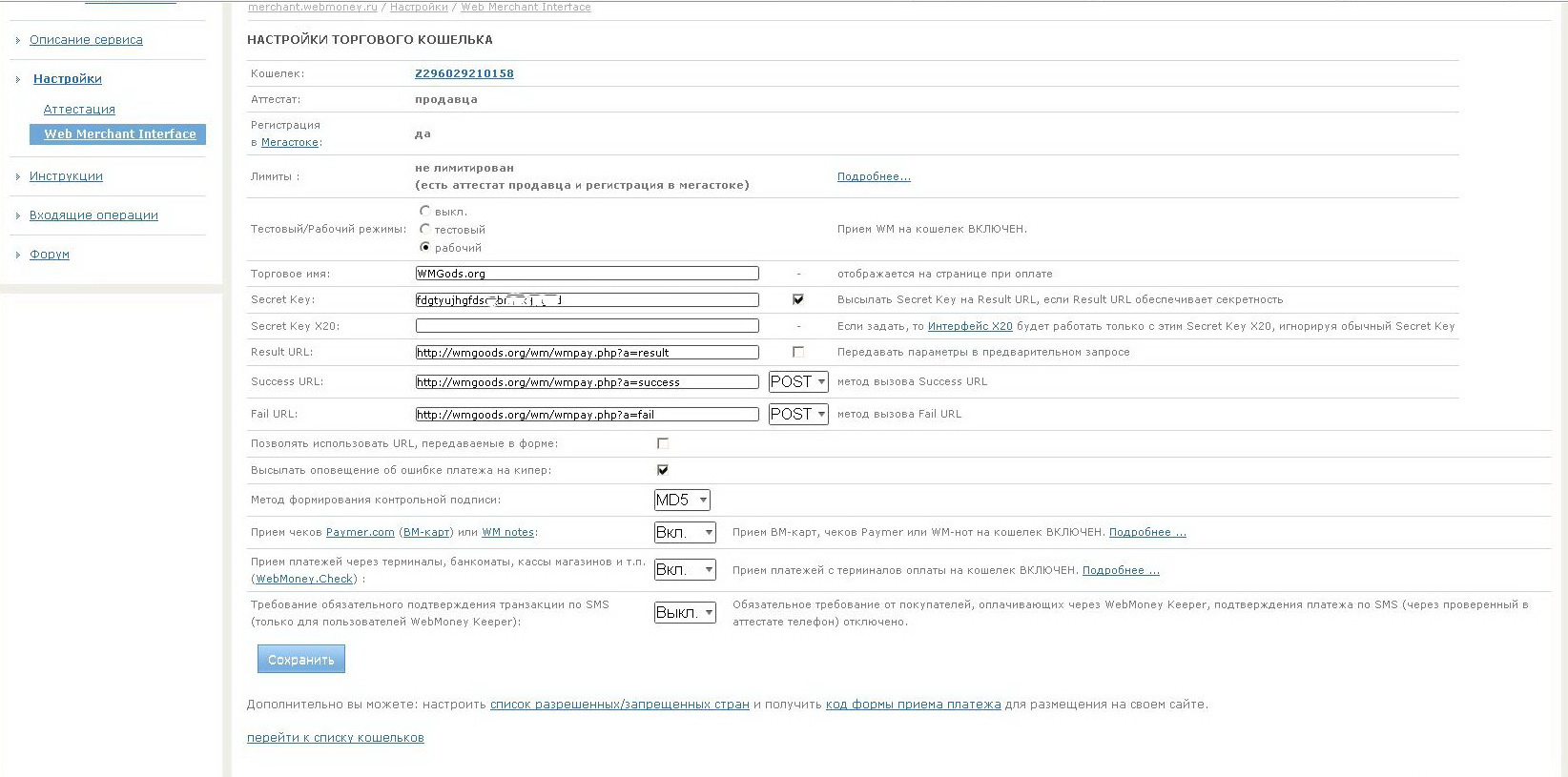This screenshot has height=777, width=1568.
Task: Click the продавца attestation value
Action: 446,99
